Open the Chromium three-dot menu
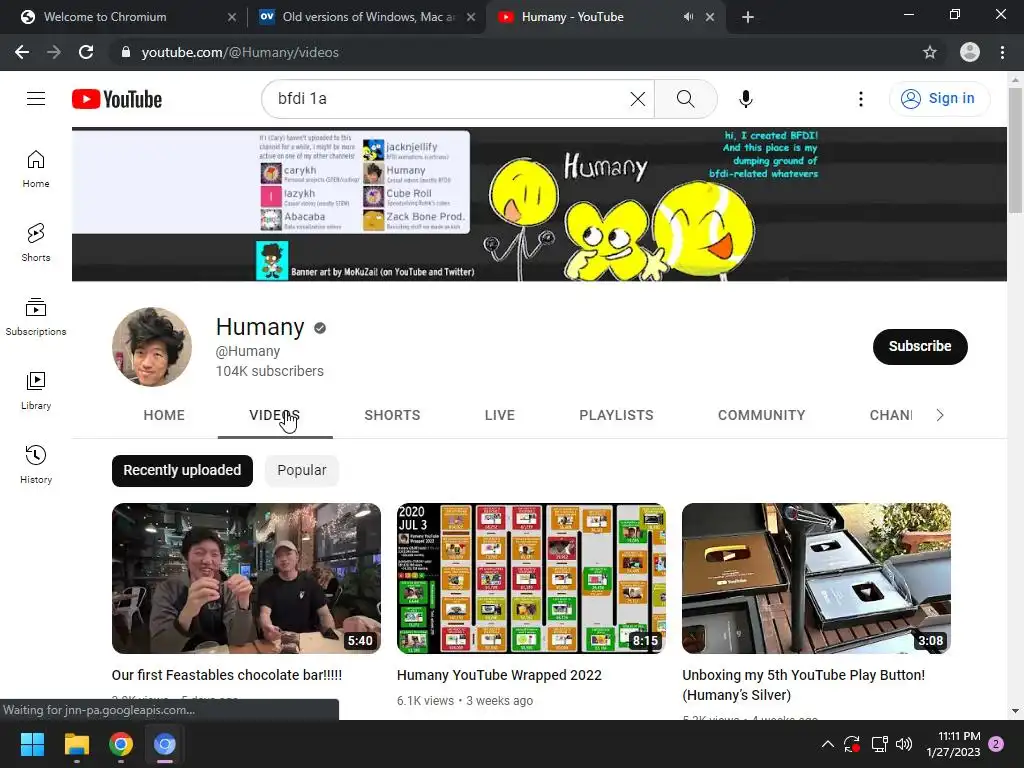 (x=1002, y=52)
